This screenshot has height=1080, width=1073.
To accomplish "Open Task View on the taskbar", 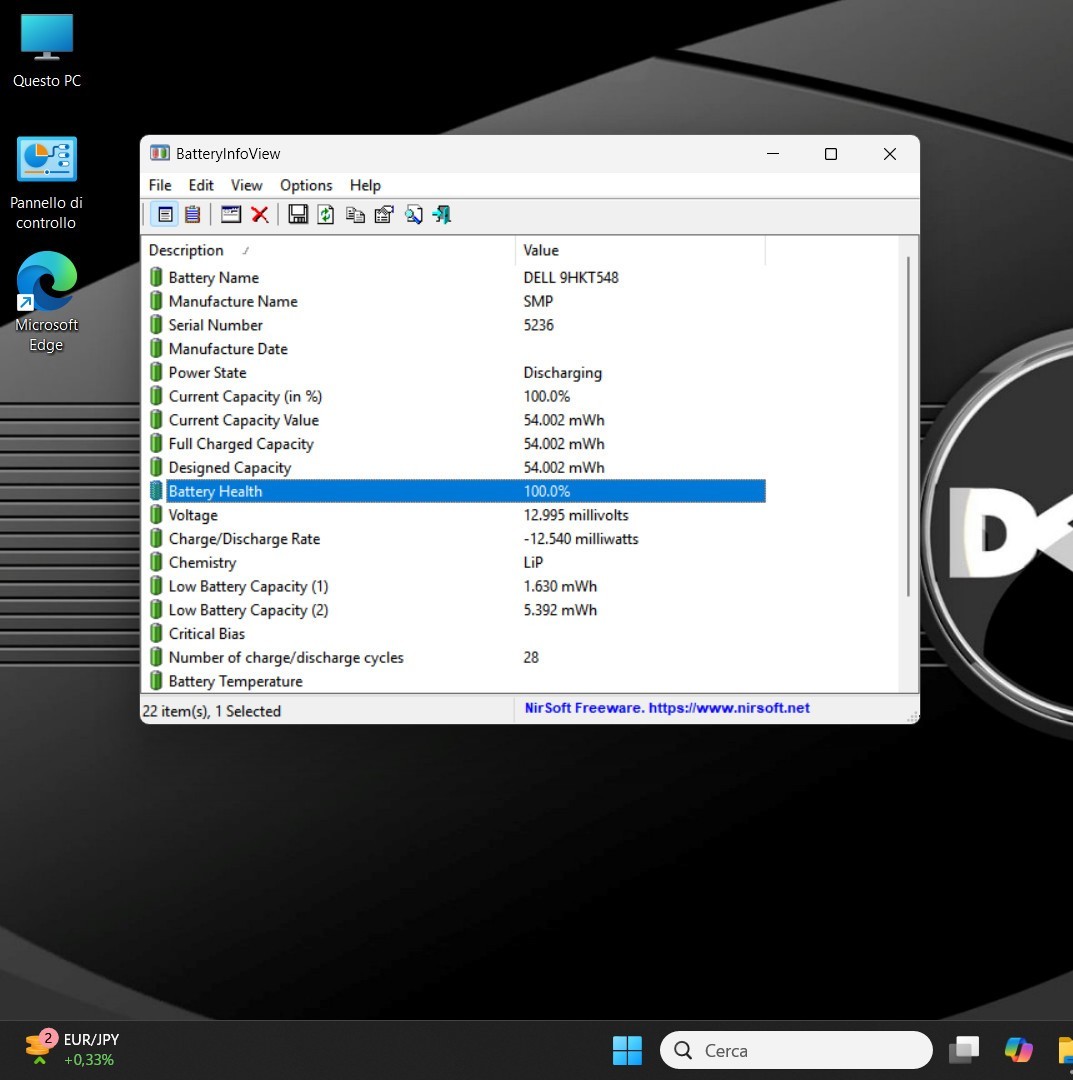I will (x=964, y=1050).
